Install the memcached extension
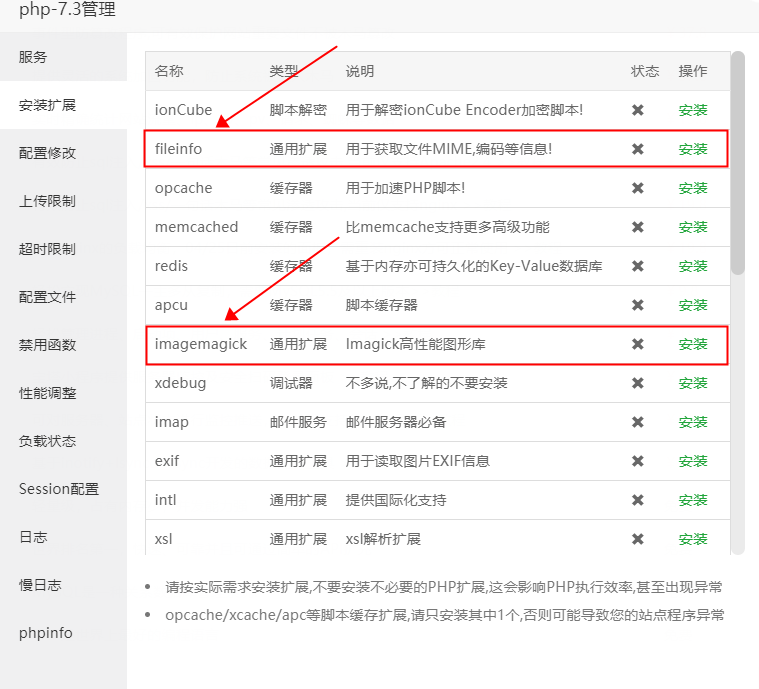Screen dimensions: 759x689 693,227
